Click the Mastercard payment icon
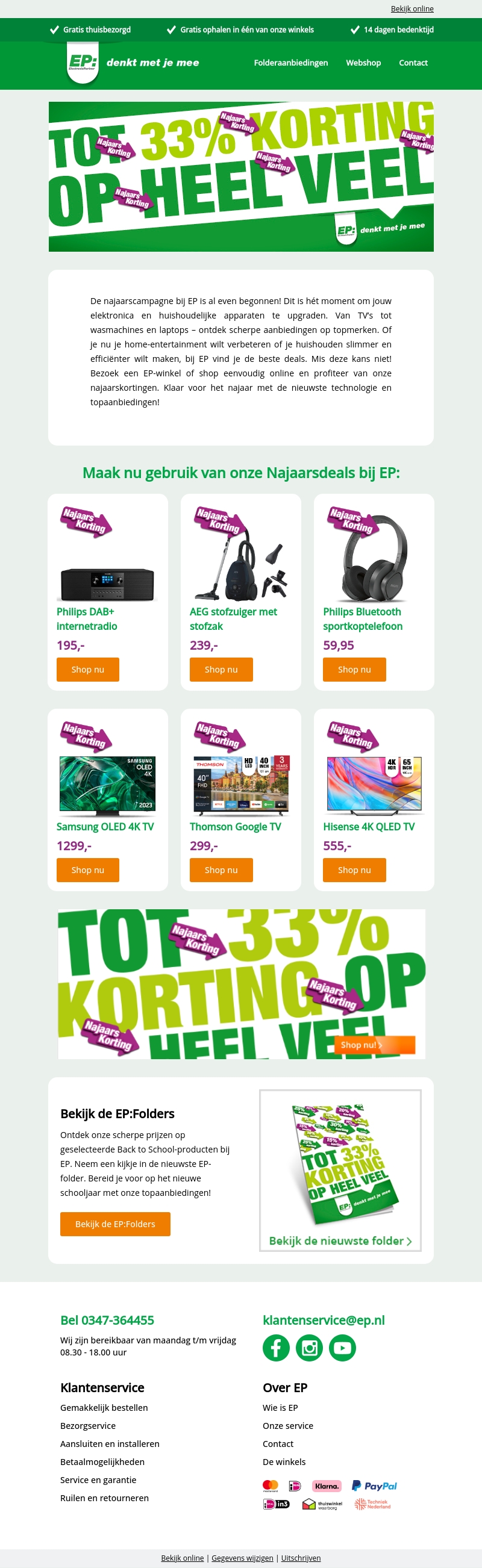The image size is (482, 1568). 271,1486
